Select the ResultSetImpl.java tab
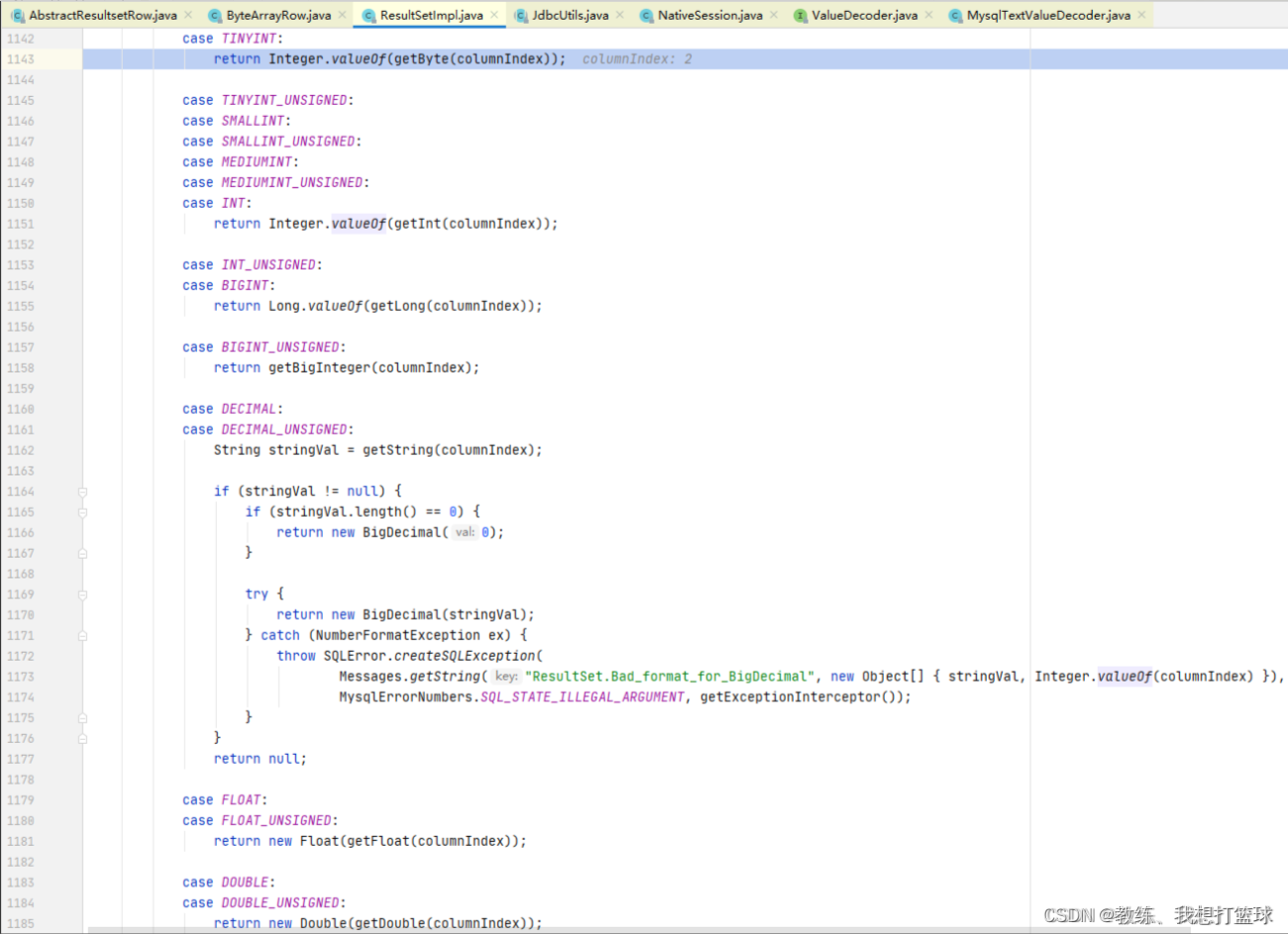1288x934 pixels. point(431,15)
